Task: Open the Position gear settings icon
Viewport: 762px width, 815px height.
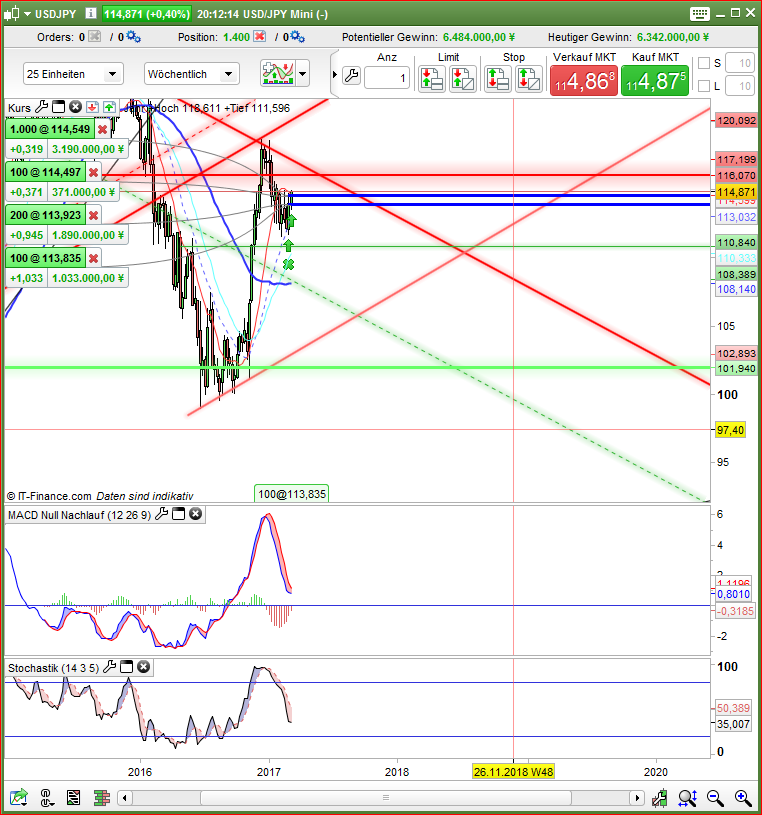Action: 298,36
